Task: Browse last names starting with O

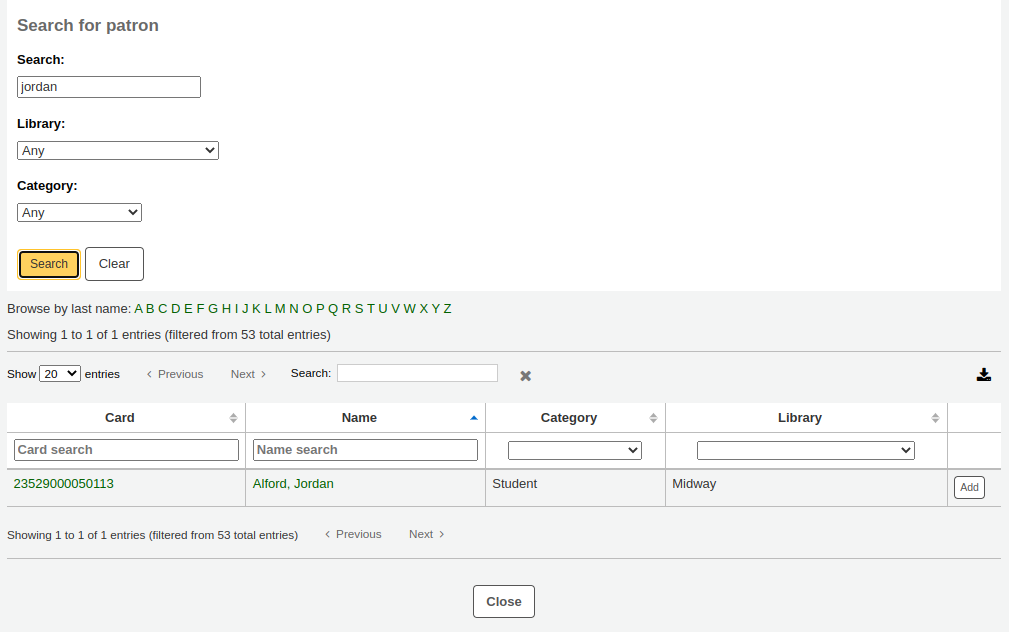Action: tap(307, 309)
